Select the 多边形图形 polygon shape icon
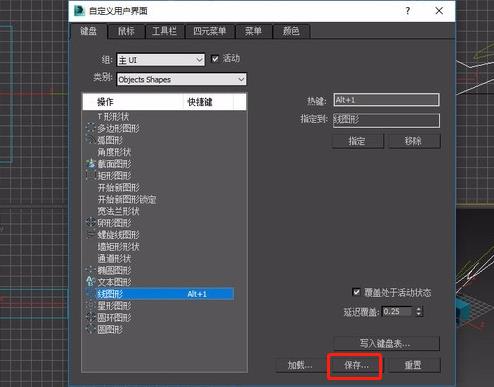494x387 pixels. tap(90, 128)
